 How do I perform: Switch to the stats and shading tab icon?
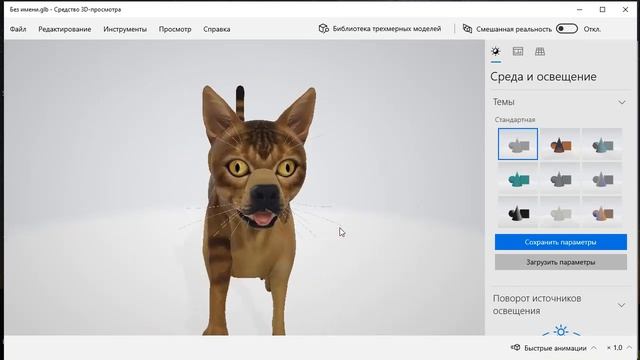(x=518, y=51)
